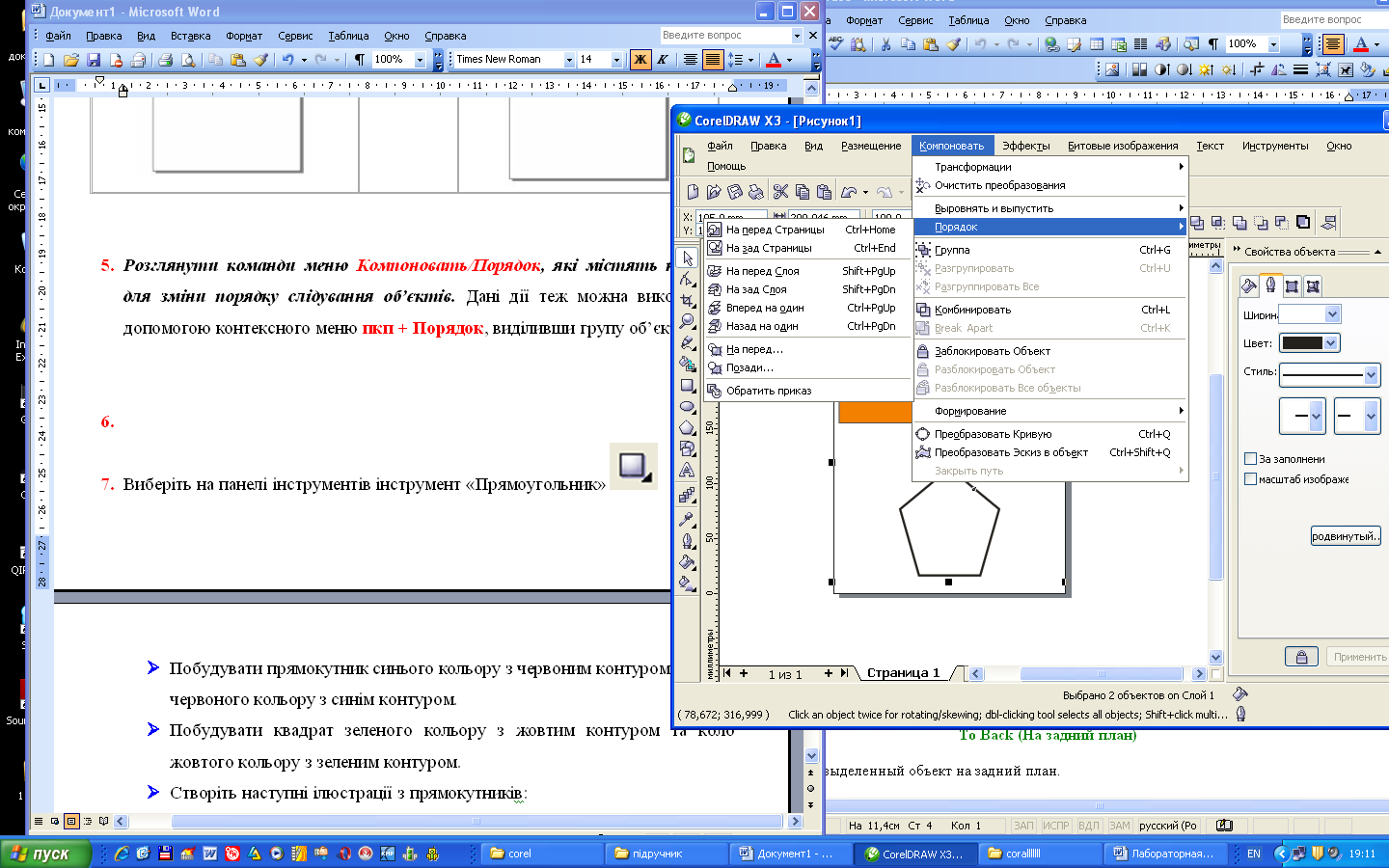Open the 'corel' folder taskbar button
Screen dimensions: 1389x868
tap(540, 854)
